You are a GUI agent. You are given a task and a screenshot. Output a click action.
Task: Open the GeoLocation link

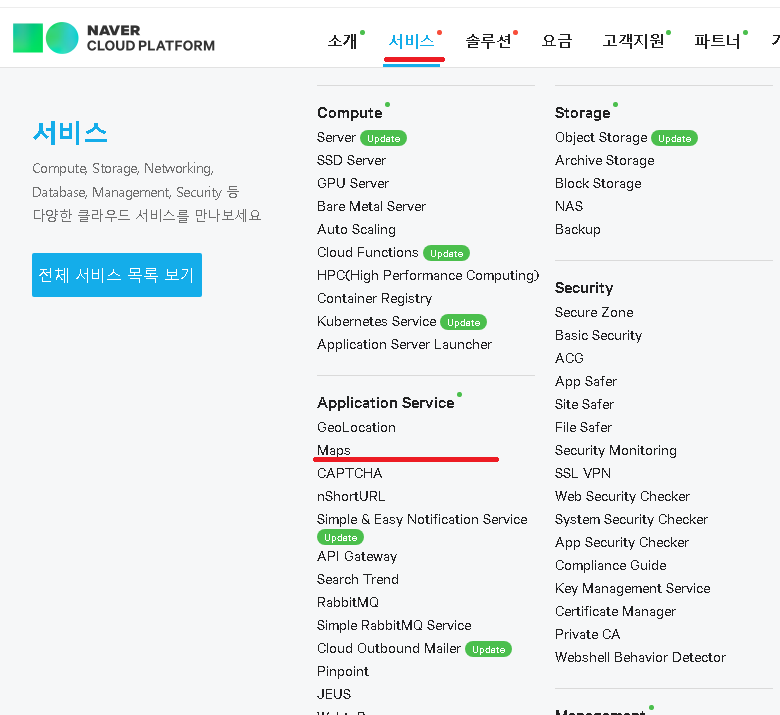tap(356, 427)
